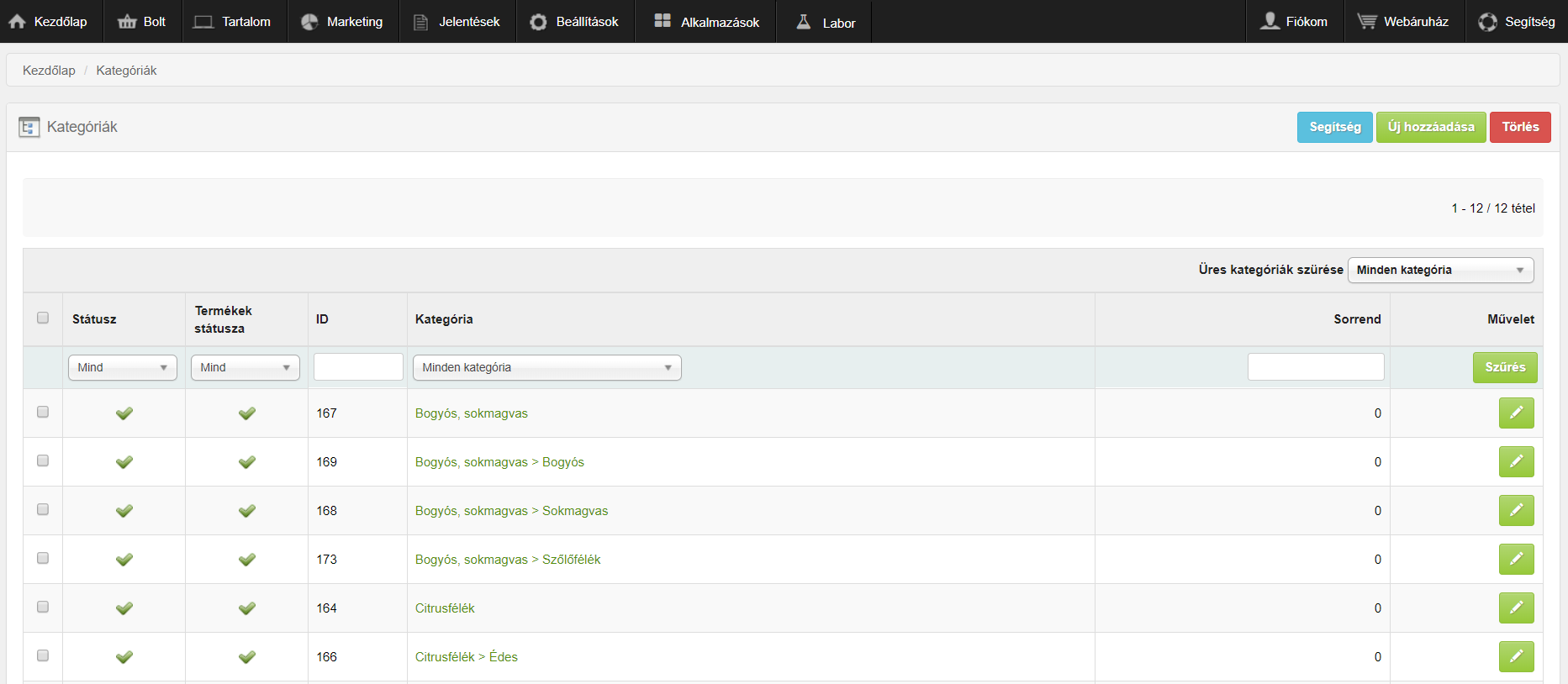
Task: Check the select-all checkbox in table header
Action: coord(43,318)
